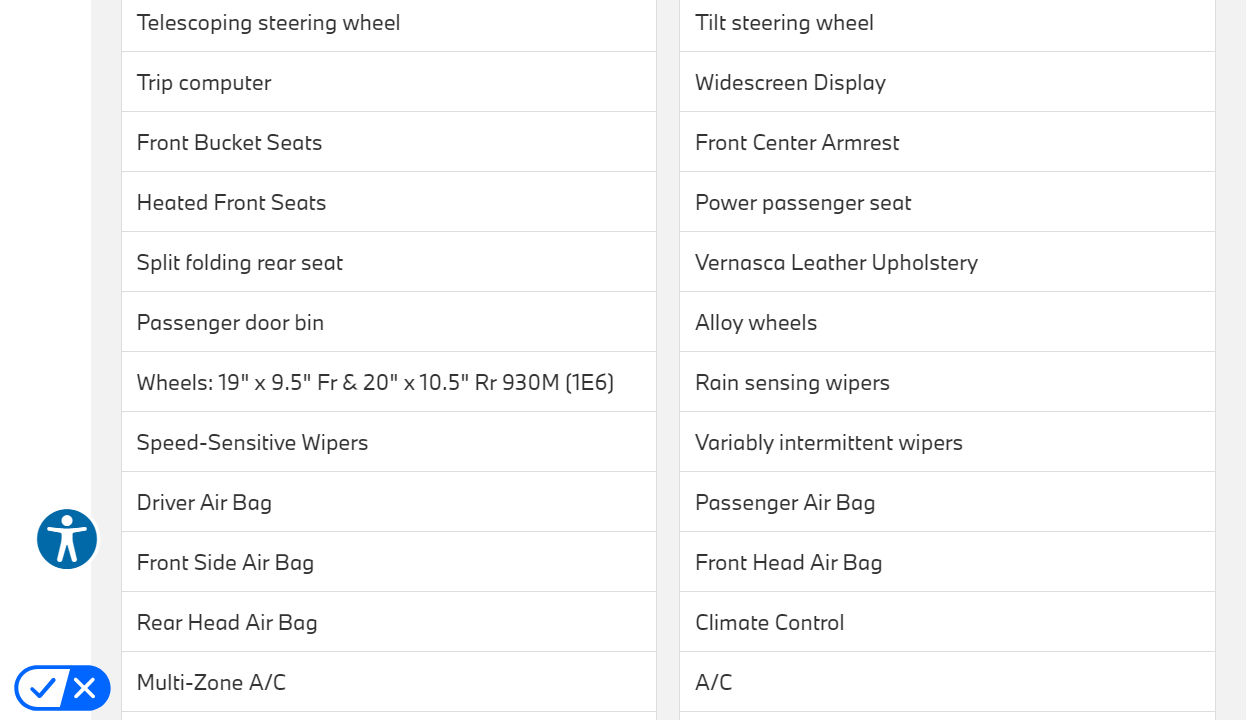Select the Front Head Air Bag entry
Screen dimensions: 1250x720
(x=788, y=563)
